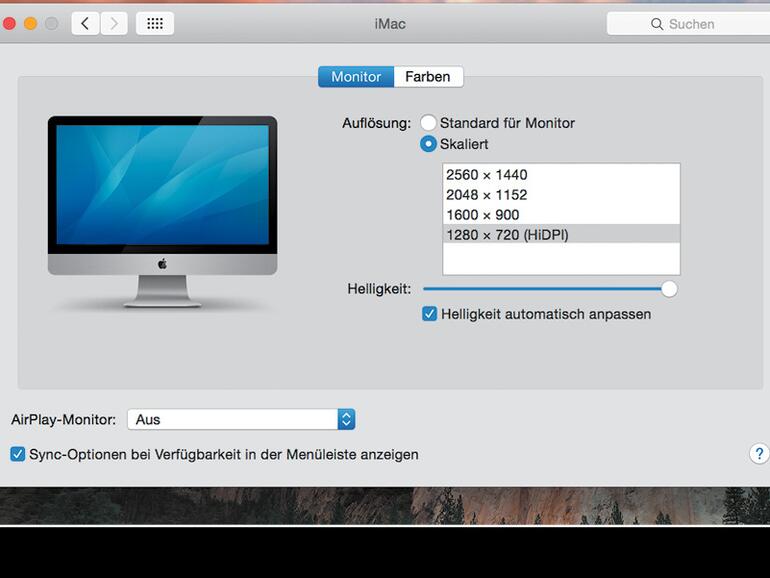
Task: Choose the 1600 × 900 resolution
Action: [561, 215]
